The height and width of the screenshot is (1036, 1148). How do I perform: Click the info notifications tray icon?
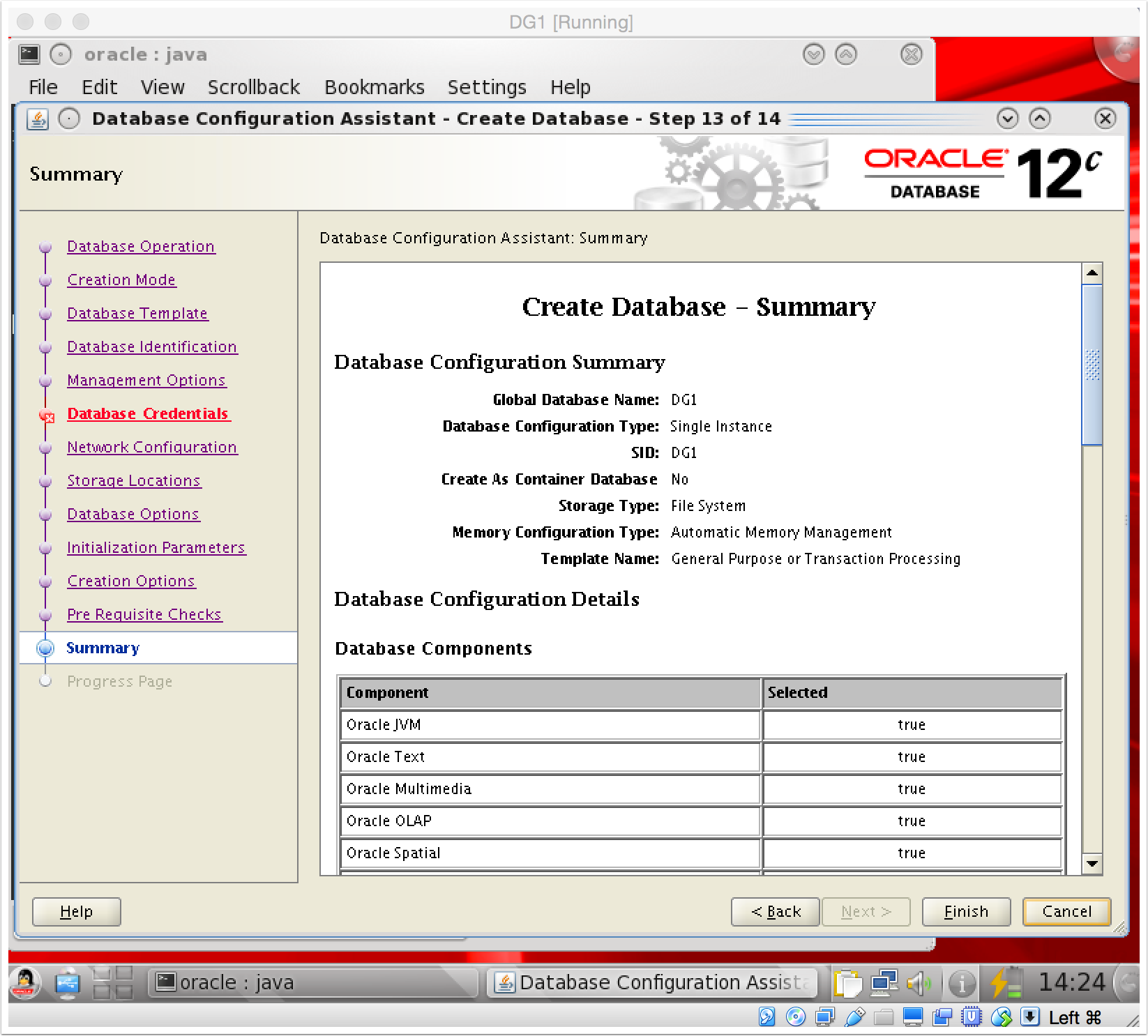click(962, 984)
